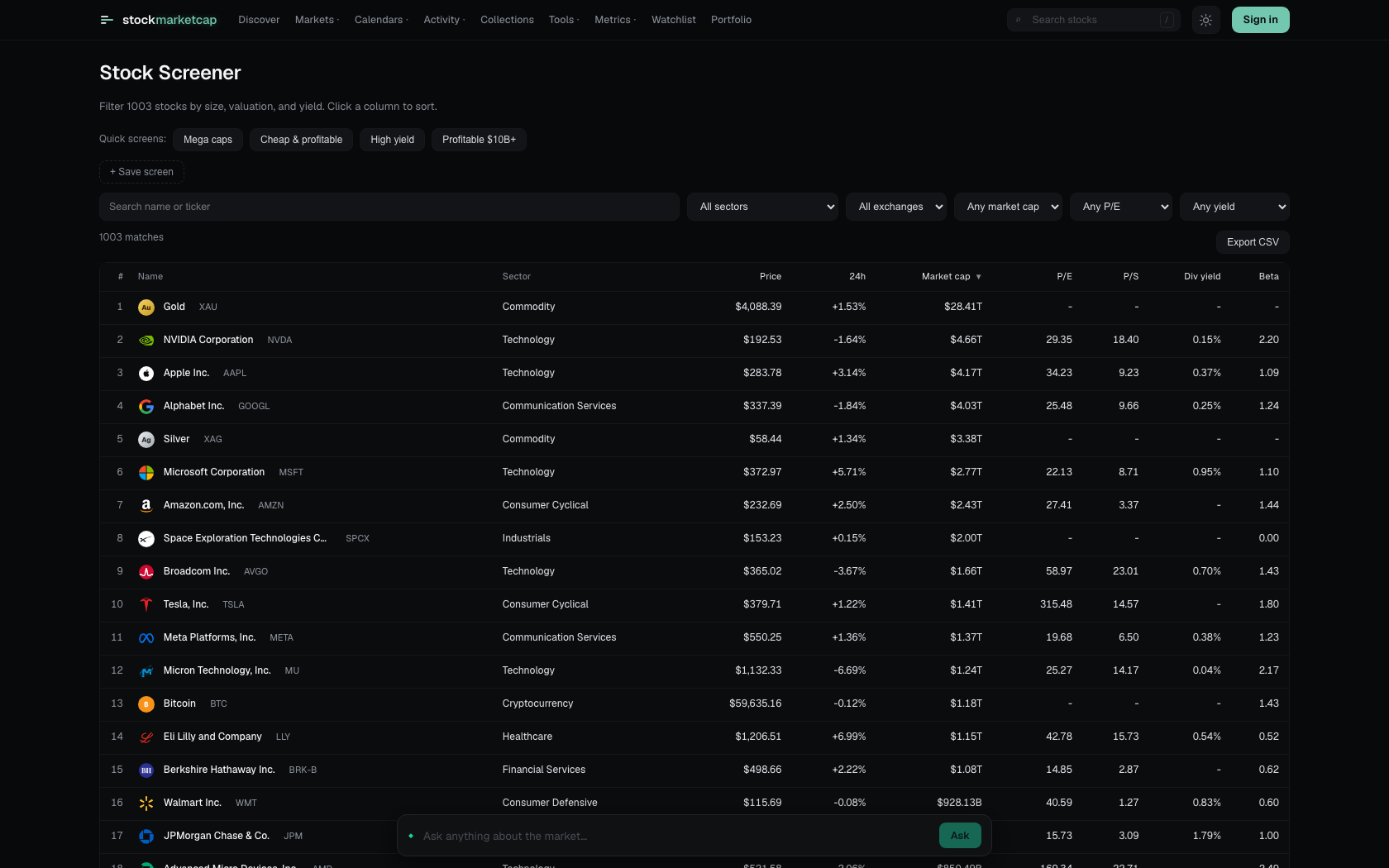Sort by the 24h column header

point(857,277)
